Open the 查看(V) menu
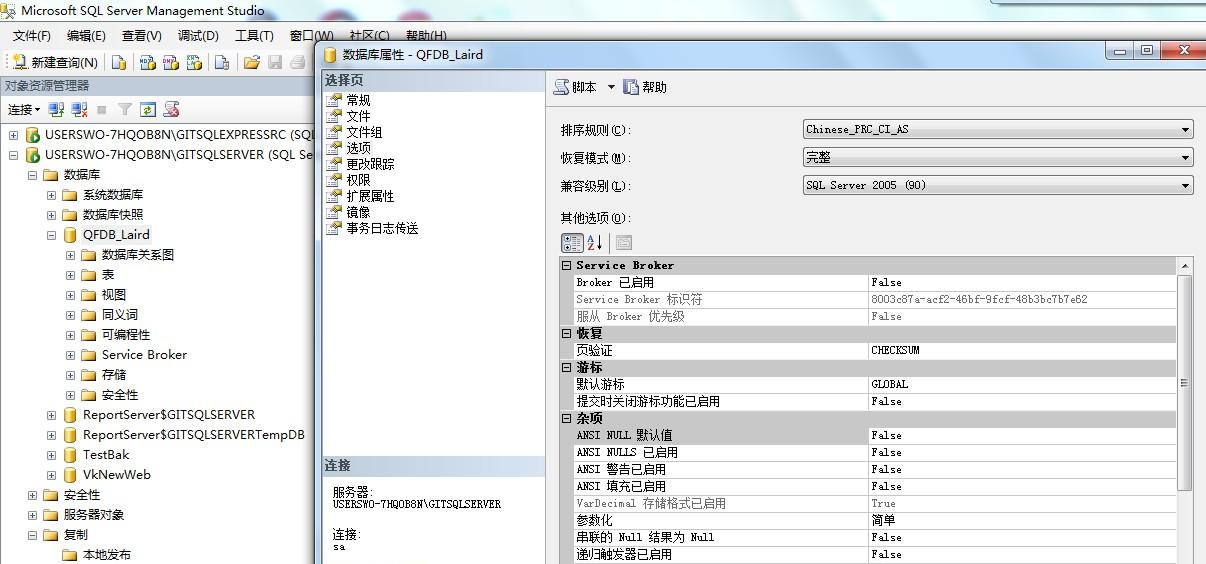The height and width of the screenshot is (564, 1206). [x=141, y=35]
